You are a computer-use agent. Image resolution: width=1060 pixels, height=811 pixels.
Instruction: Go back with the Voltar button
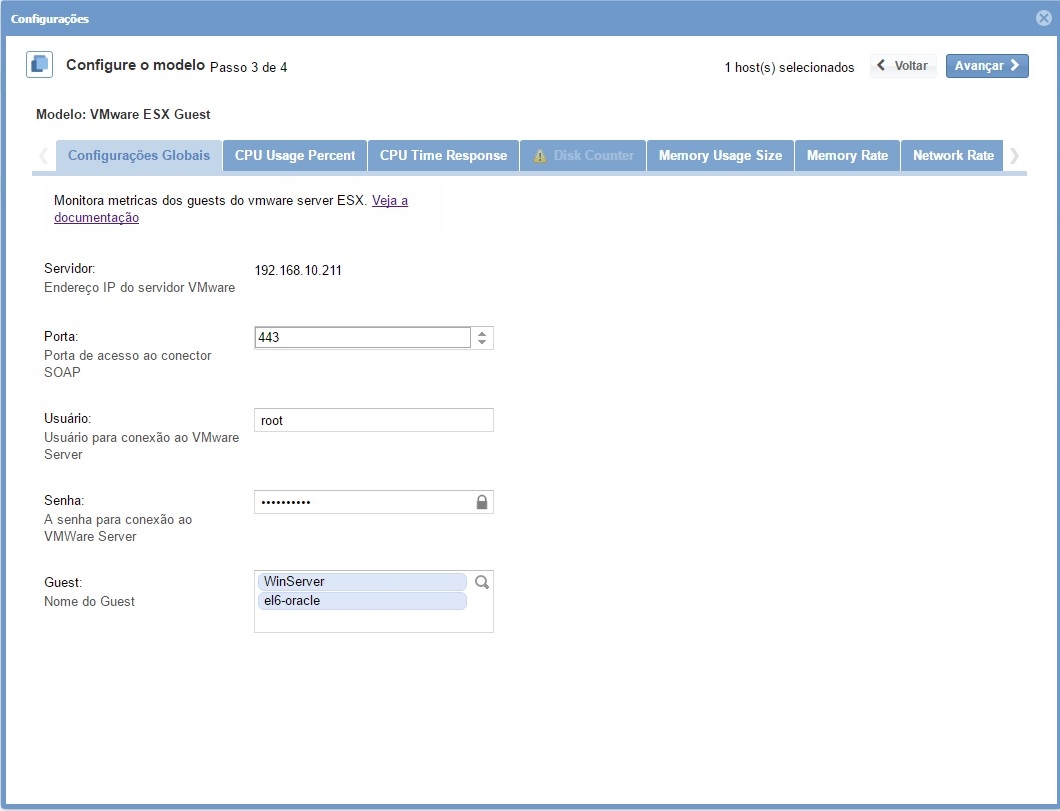(903, 66)
